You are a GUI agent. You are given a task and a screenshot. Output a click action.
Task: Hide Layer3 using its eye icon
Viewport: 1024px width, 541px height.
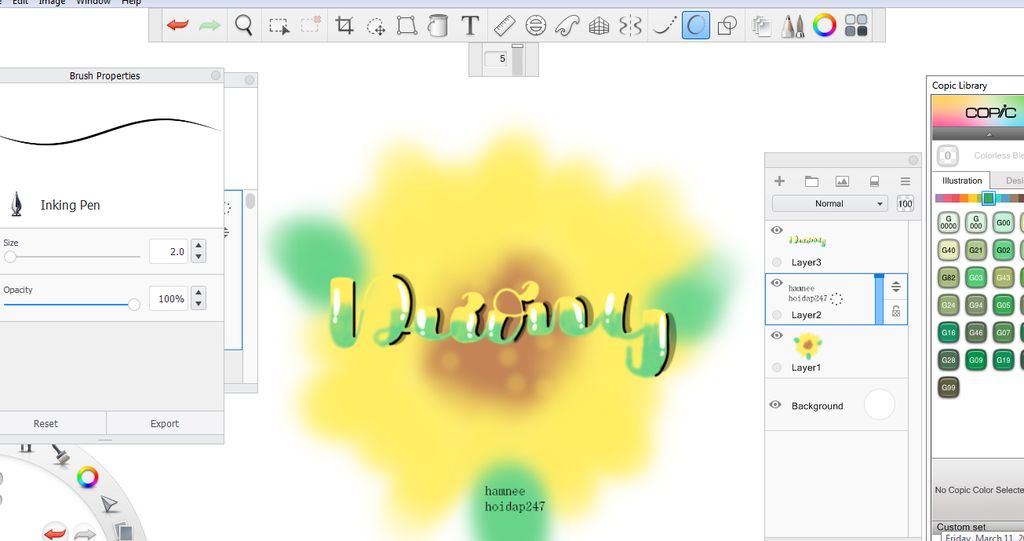point(776,230)
